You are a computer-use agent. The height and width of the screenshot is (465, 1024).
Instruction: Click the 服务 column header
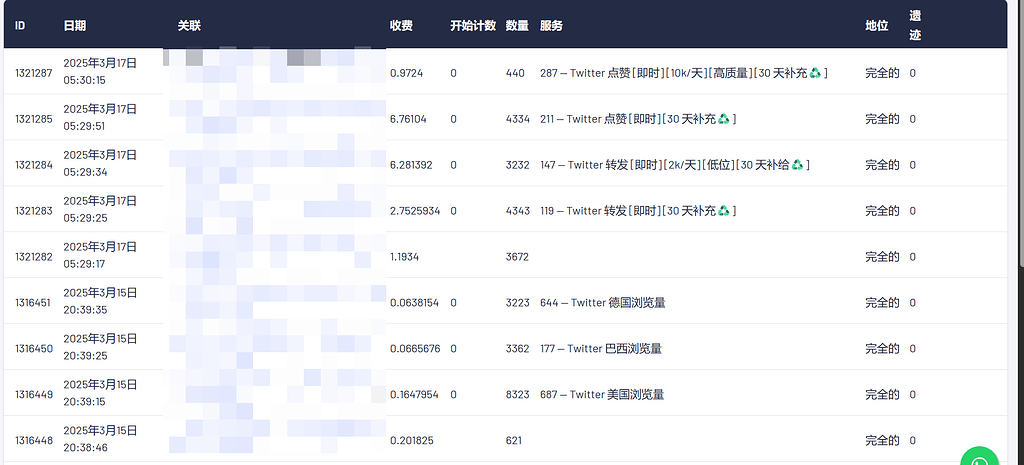[x=551, y=25]
